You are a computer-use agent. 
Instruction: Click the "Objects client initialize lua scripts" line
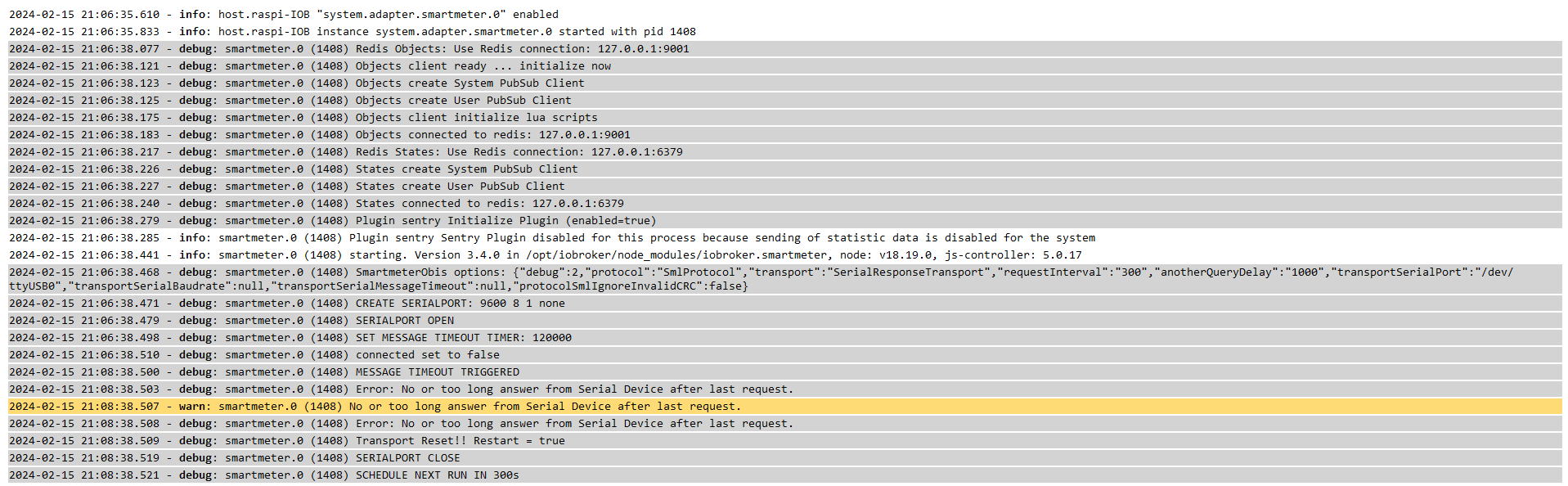(x=476, y=118)
